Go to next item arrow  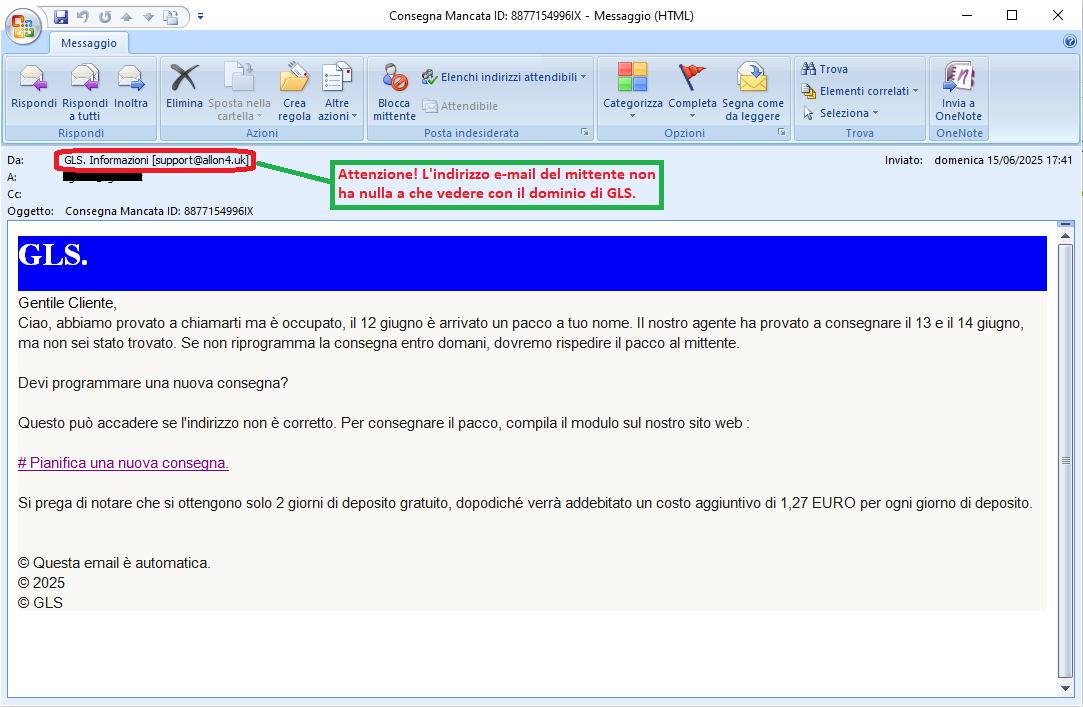tap(148, 17)
